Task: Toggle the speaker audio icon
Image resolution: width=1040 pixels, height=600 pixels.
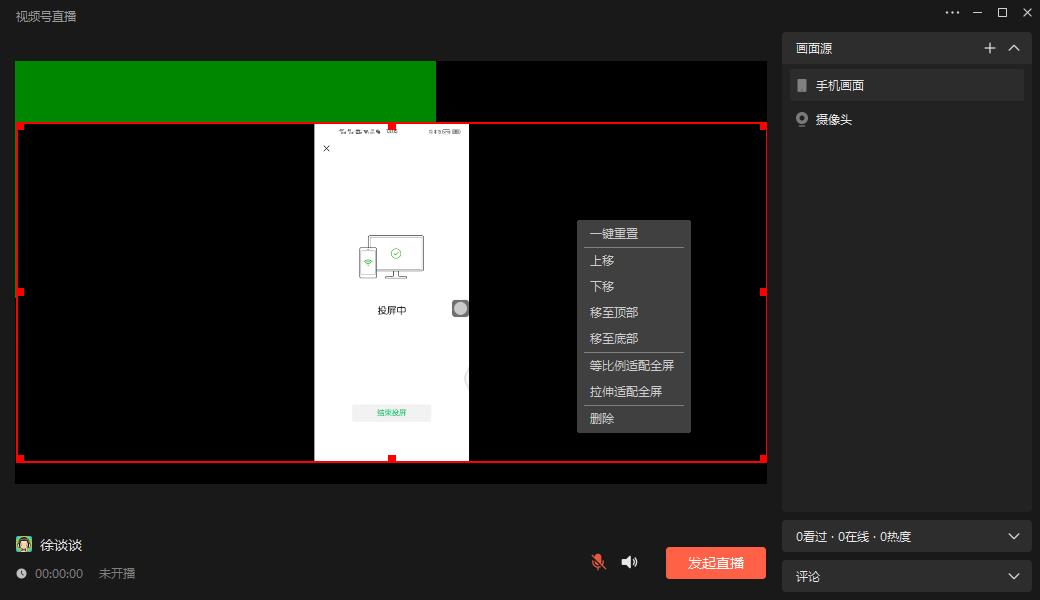Action: click(629, 562)
